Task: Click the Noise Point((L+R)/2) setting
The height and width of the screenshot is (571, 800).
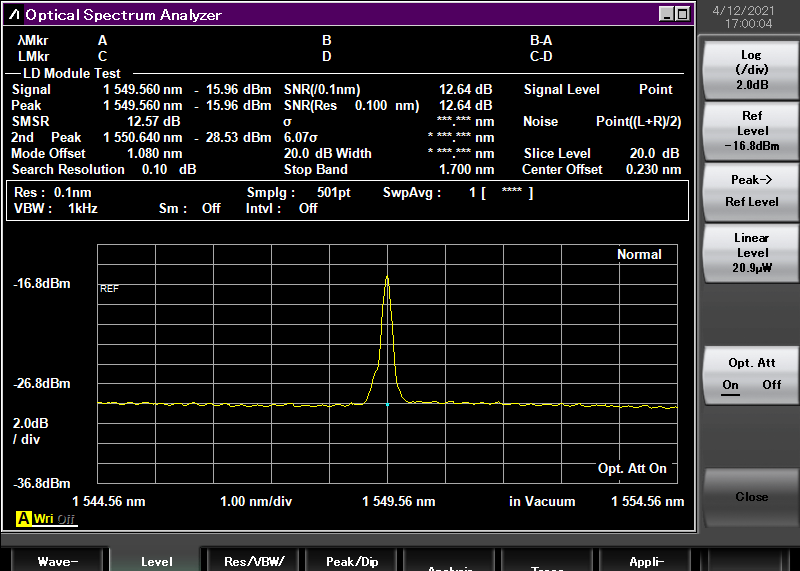Action: pyautogui.click(x=639, y=122)
